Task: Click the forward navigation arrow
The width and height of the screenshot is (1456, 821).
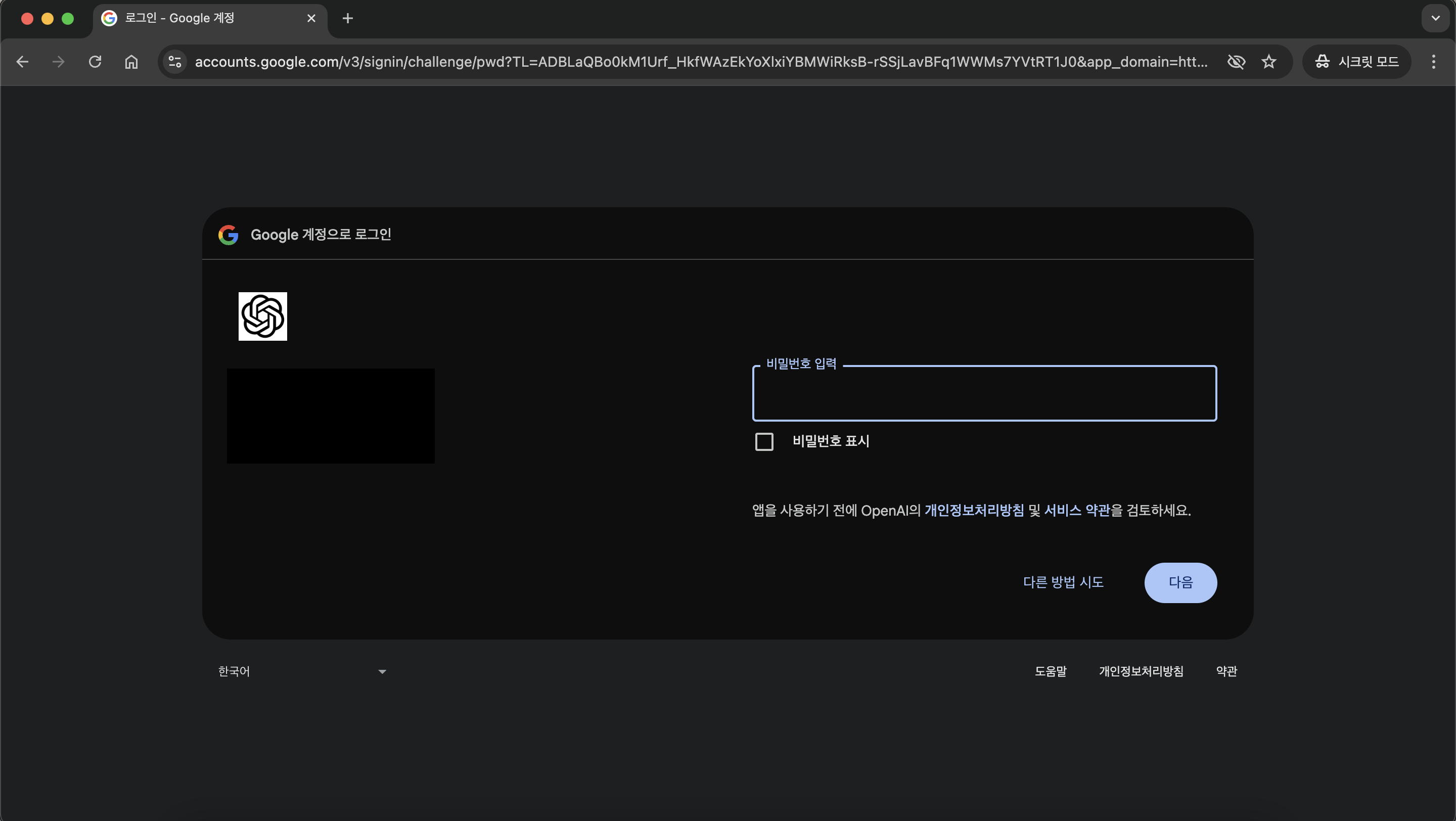Action: click(58, 62)
